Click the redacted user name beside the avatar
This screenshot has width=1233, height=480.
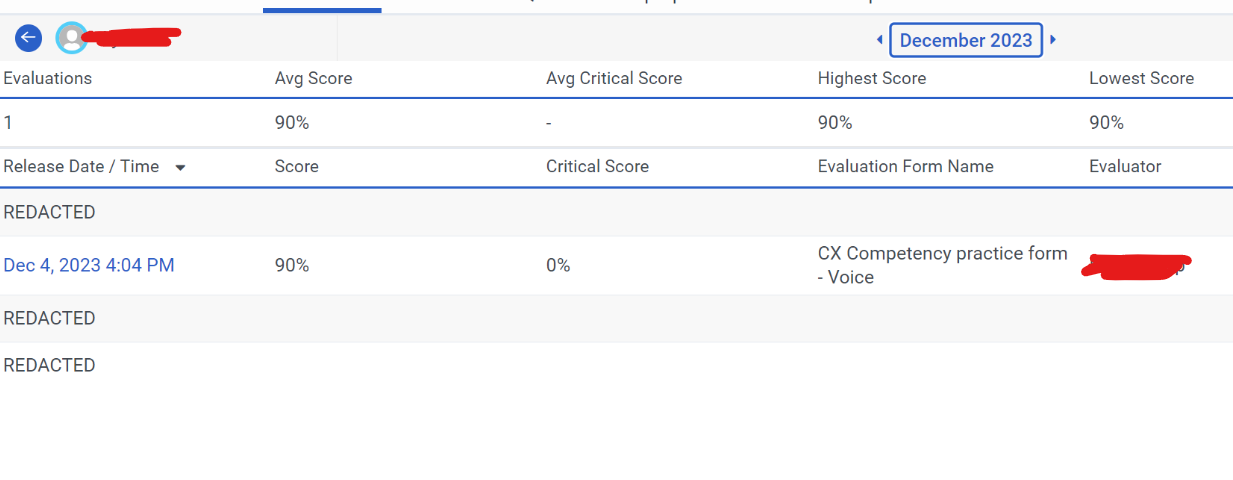pos(132,38)
